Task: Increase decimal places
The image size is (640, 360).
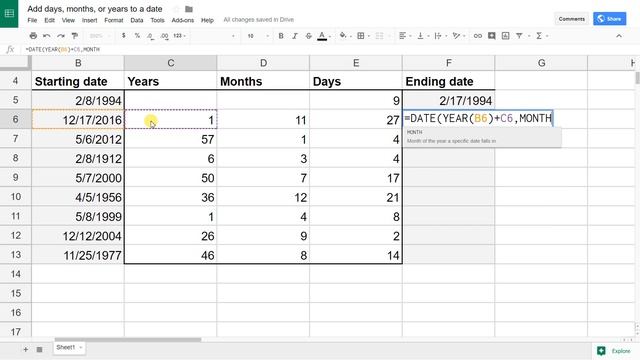Action: [164, 36]
